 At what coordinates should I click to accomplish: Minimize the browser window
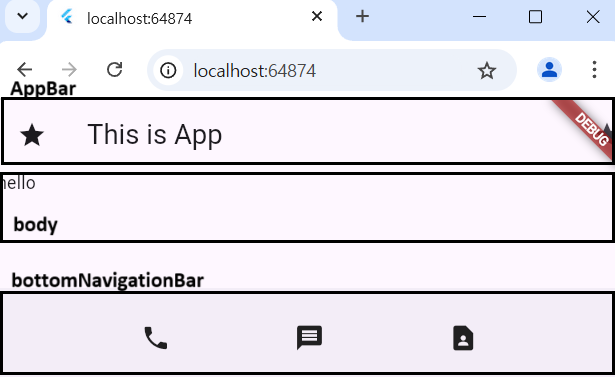tap(479, 17)
